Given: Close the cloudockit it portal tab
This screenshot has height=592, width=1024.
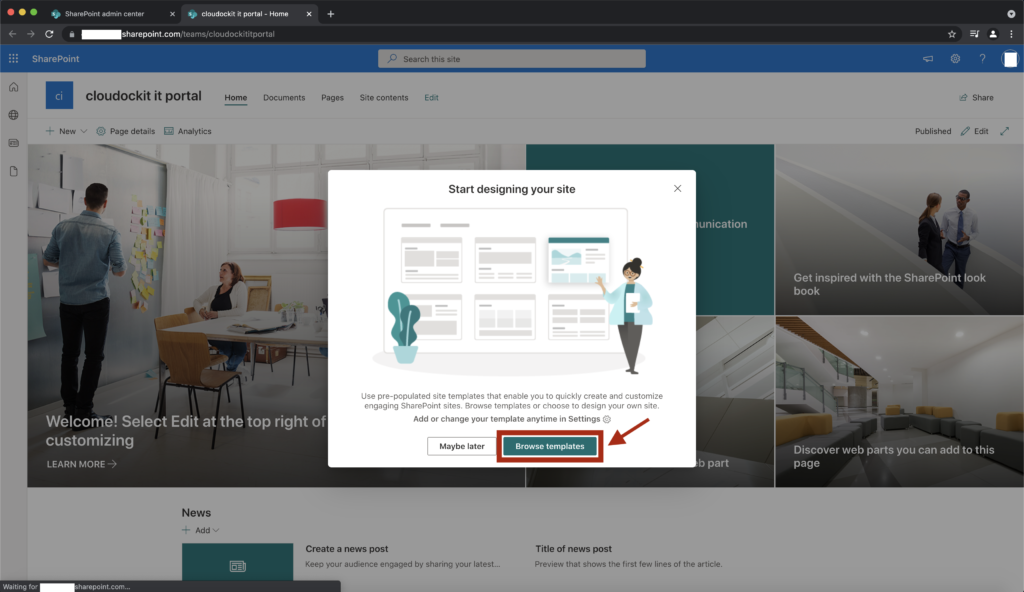Looking at the screenshot, I should pos(309,14).
